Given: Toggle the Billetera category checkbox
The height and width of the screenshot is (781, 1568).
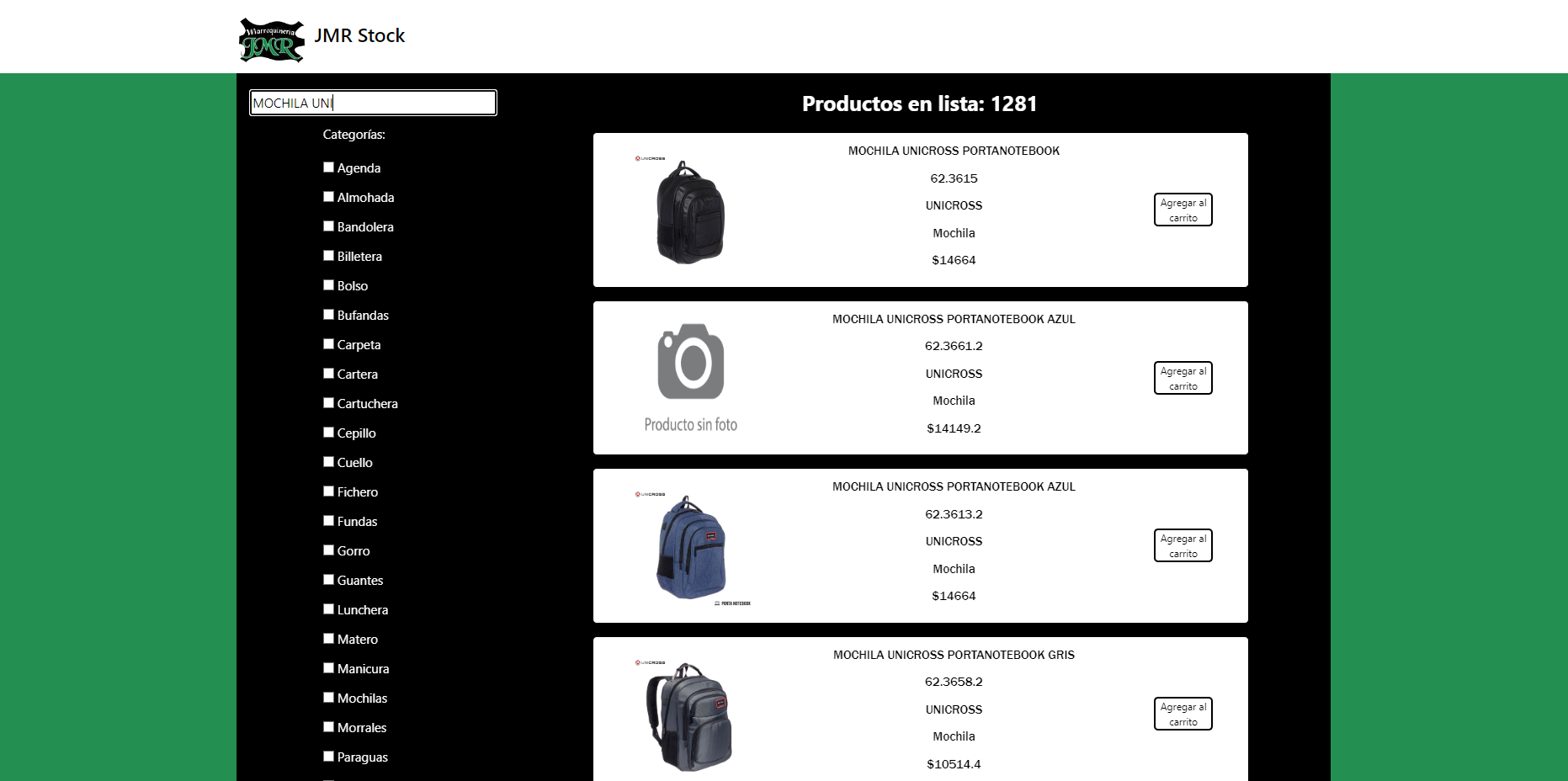Looking at the screenshot, I should point(329,256).
